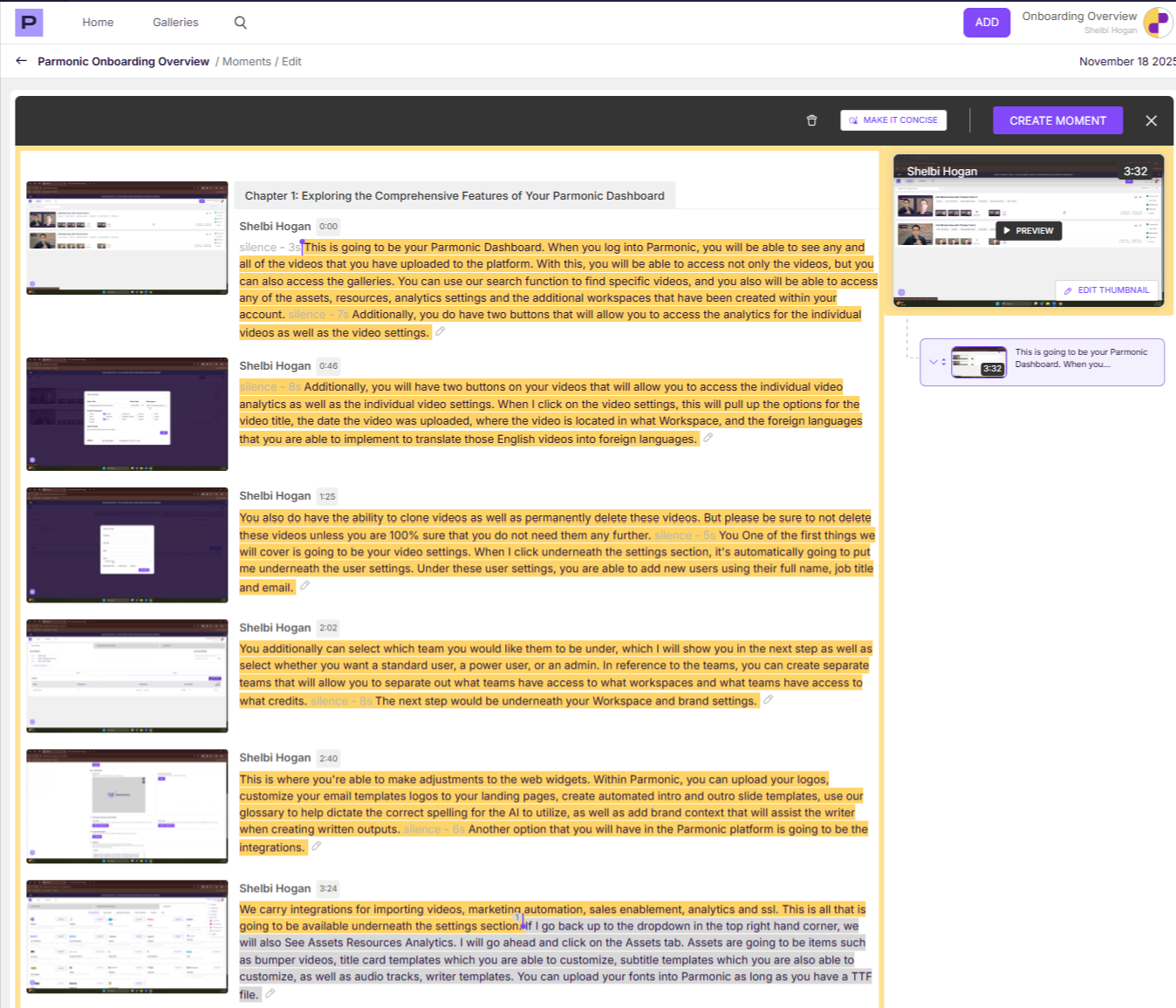Viewport: 1176px width, 1008px height.
Task: Go back using the left arrow icon
Action: [21, 61]
